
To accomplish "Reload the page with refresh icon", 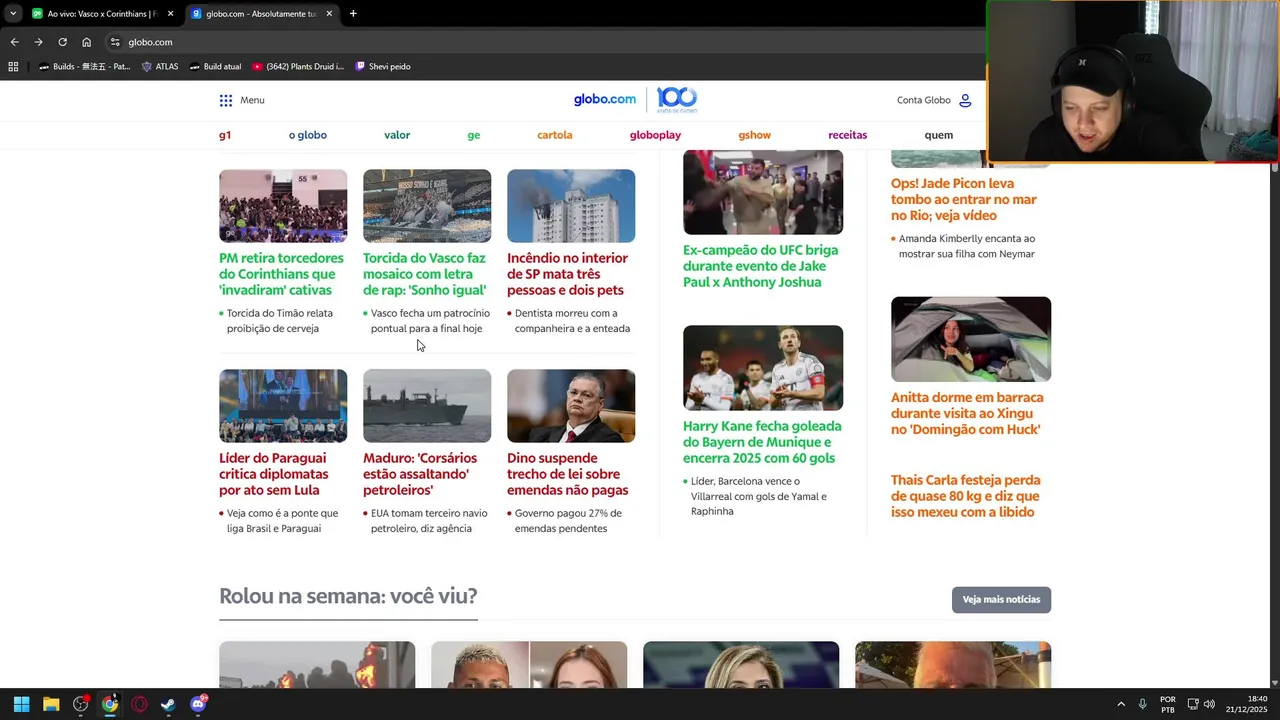I will pyautogui.click(x=62, y=42).
